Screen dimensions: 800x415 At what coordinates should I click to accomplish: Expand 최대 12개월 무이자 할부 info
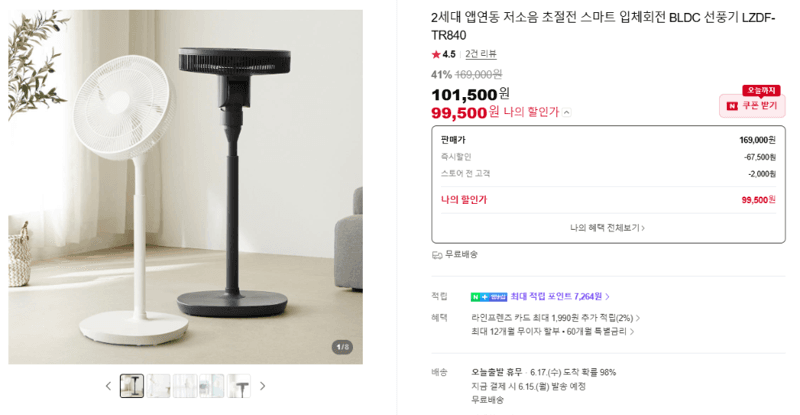[552, 332]
